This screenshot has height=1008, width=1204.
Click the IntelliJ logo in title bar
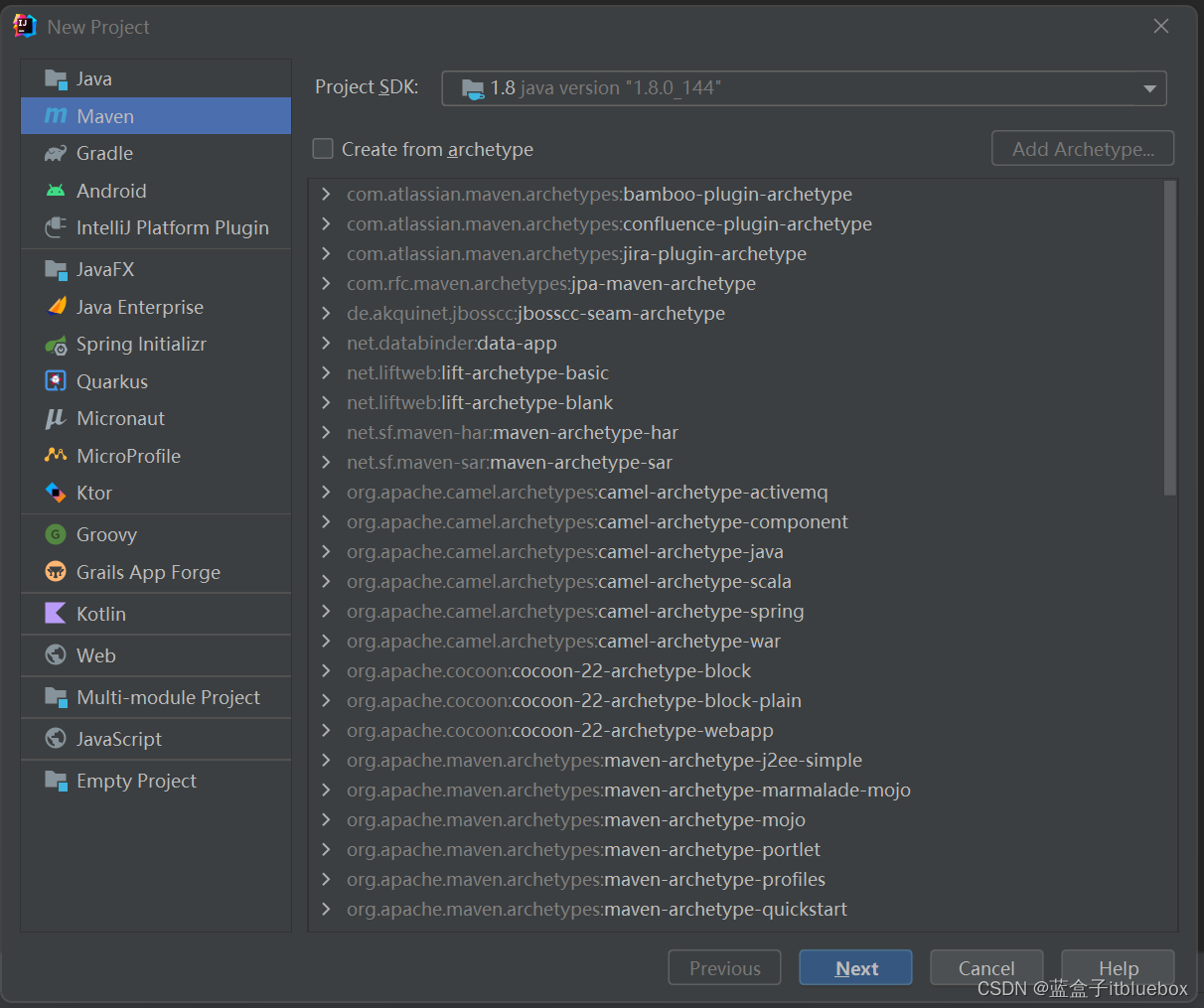click(25, 27)
